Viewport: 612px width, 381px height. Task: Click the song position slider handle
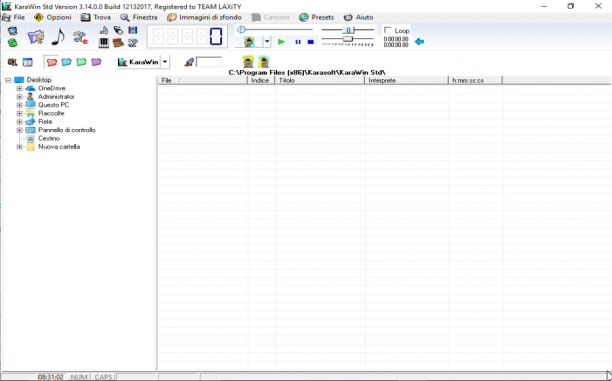(241, 30)
